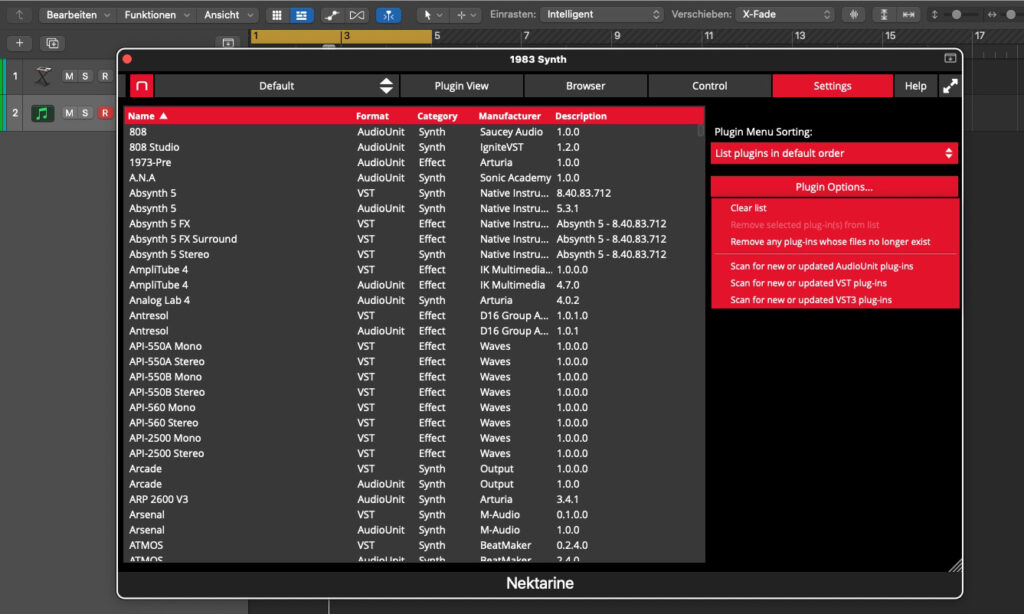
Task: Click the add track plus icon
Action: pyautogui.click(x=20, y=43)
